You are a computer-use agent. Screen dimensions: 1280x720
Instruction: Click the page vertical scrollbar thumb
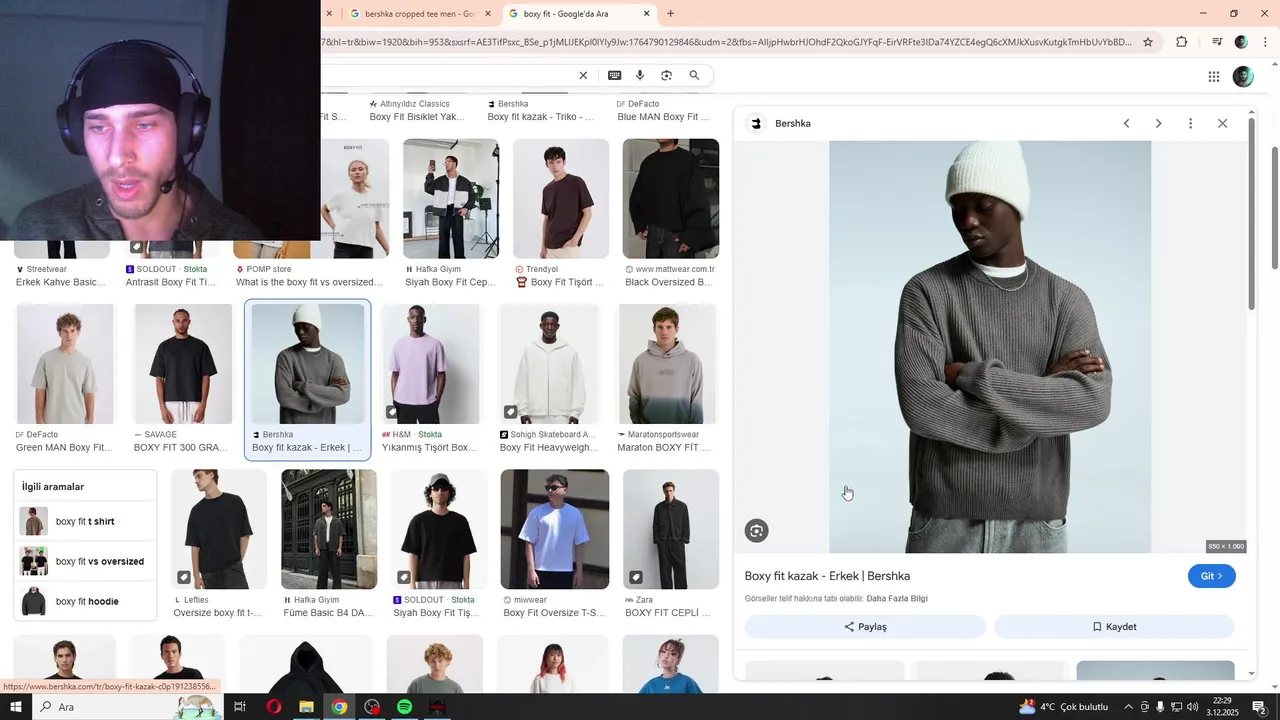pyautogui.click(x=1275, y=207)
